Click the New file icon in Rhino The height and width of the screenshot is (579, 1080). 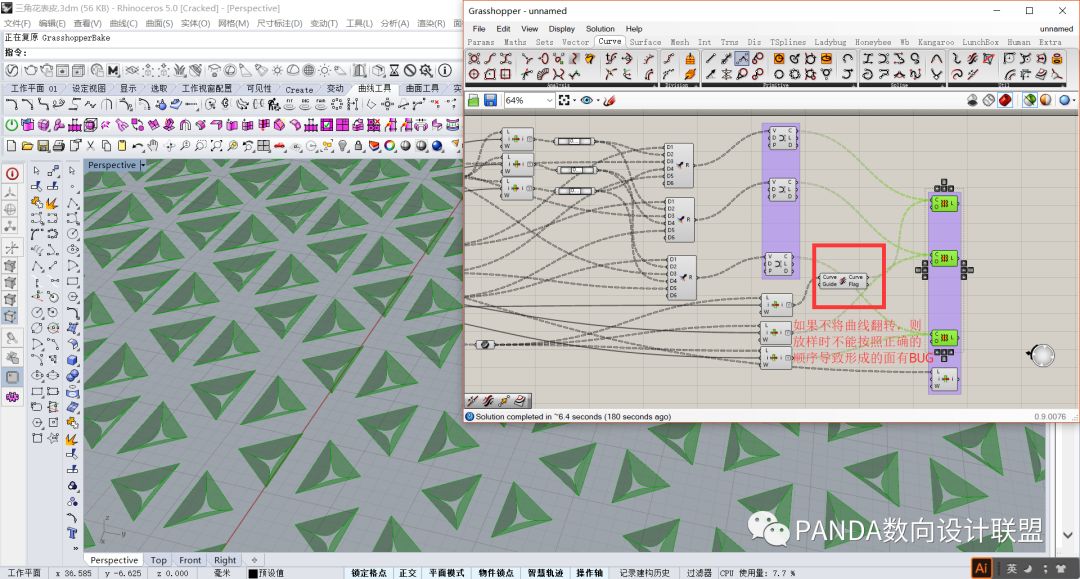[x=11, y=146]
